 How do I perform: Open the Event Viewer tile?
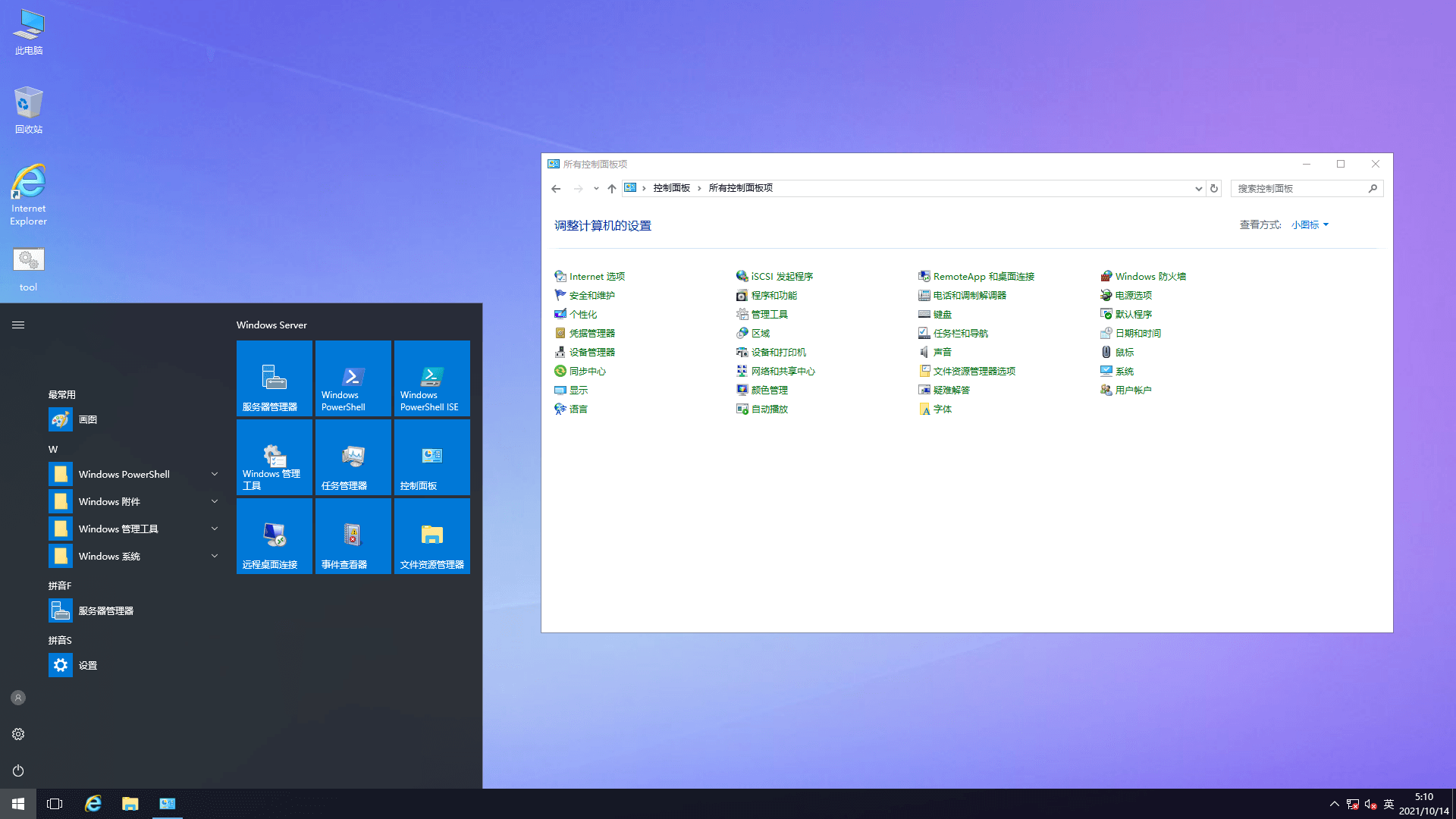click(353, 535)
